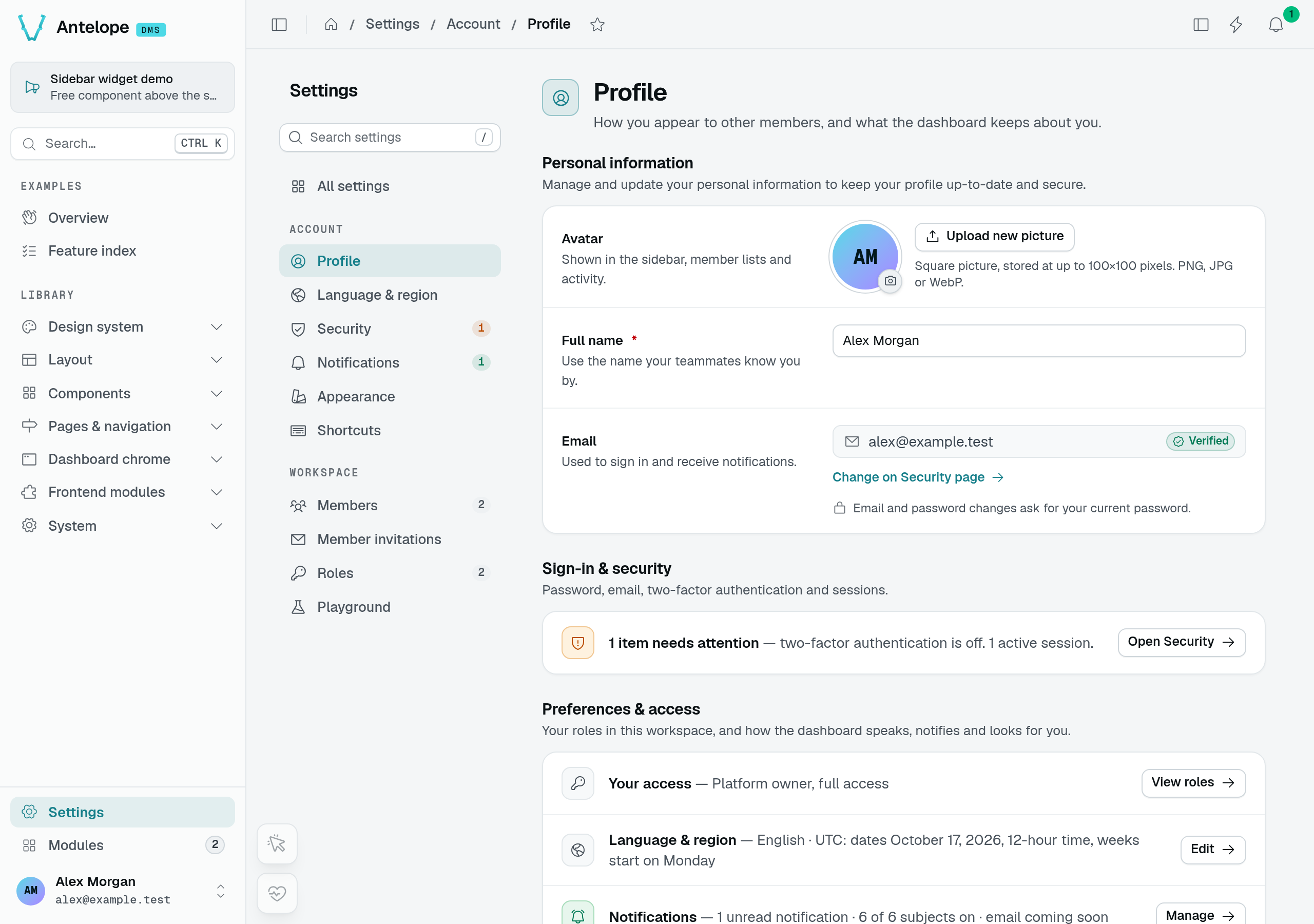This screenshot has height=924, width=1314.
Task: Click the Open Security button
Action: tap(1181, 642)
